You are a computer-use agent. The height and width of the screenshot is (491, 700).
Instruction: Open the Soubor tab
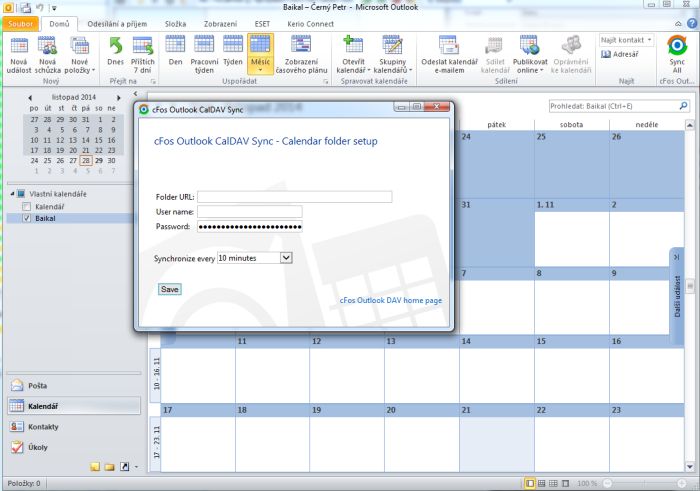click(x=21, y=24)
